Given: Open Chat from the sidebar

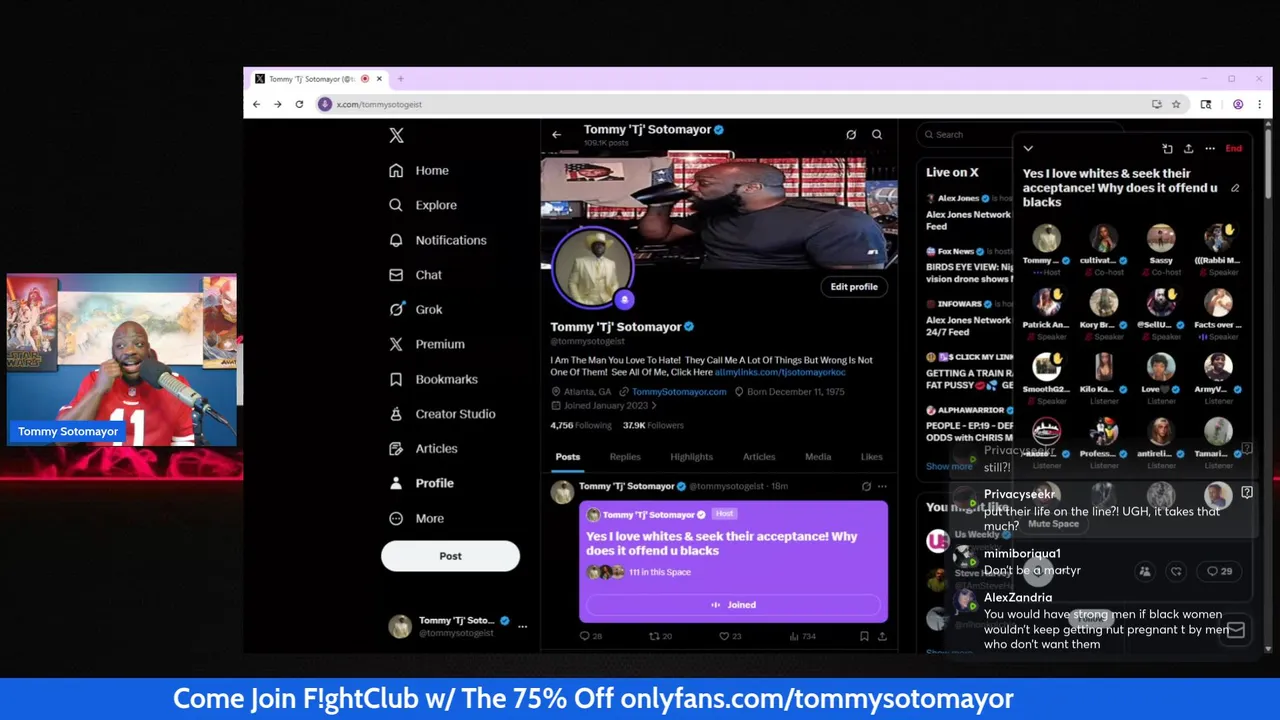Looking at the screenshot, I should coord(416,275).
